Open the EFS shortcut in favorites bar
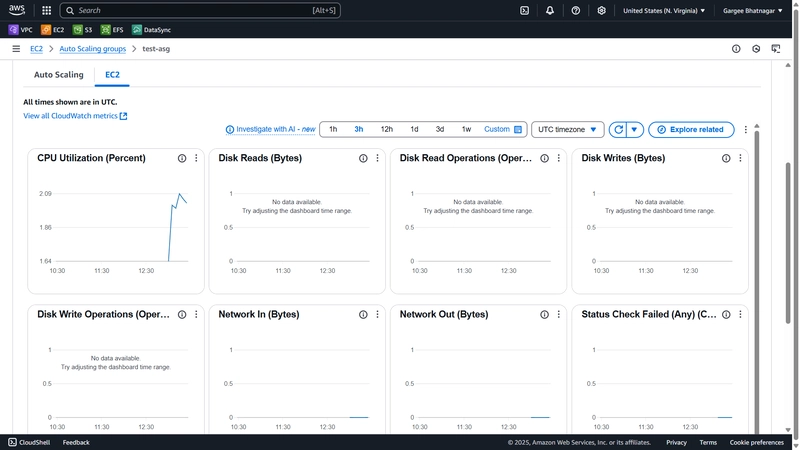The image size is (800, 450). [112, 30]
